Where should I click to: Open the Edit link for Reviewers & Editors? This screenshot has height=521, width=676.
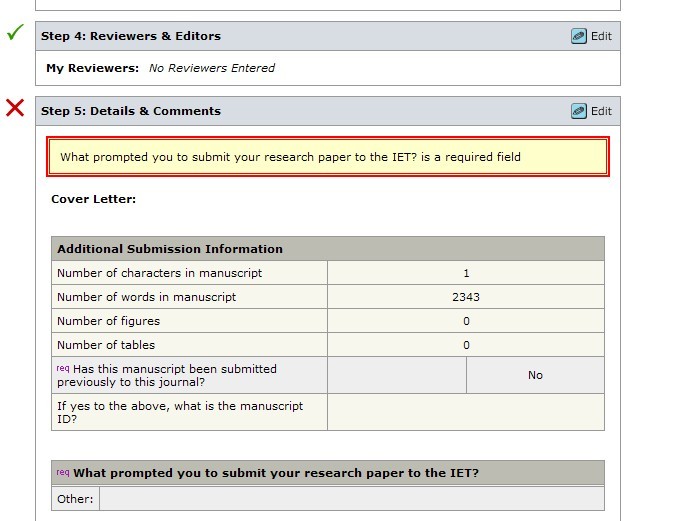pyautogui.click(x=601, y=36)
